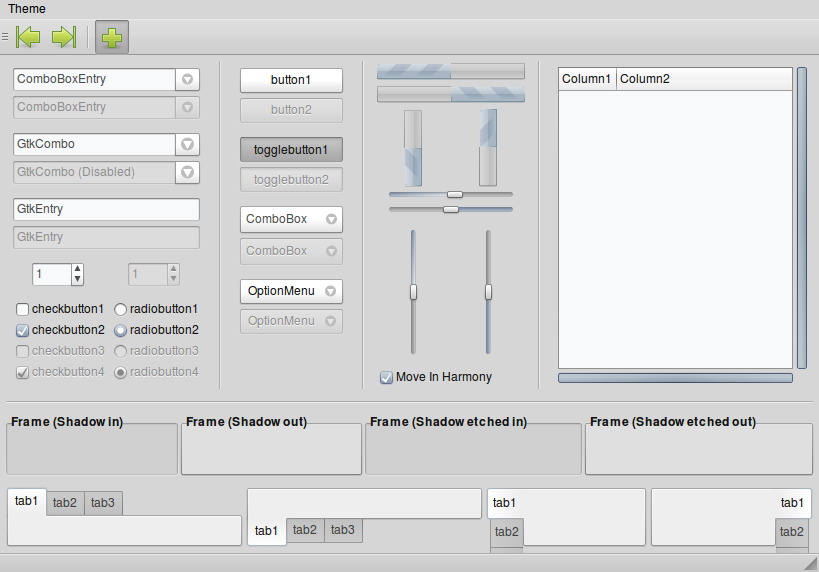Select tab1 in the top-tabbed notebook
This screenshot has width=819, height=572.
pos(27,501)
